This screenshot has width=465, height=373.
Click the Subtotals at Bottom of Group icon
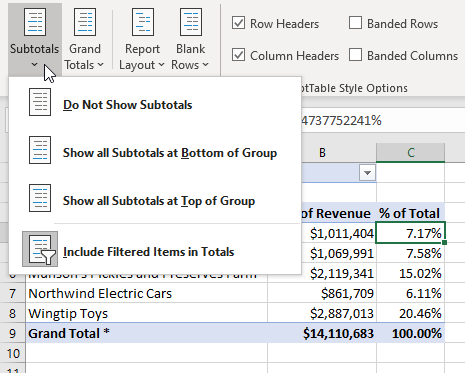point(40,150)
